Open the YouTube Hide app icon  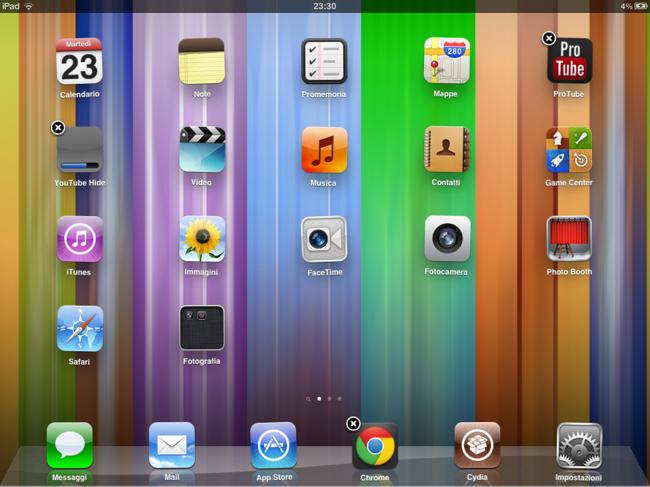pos(80,150)
